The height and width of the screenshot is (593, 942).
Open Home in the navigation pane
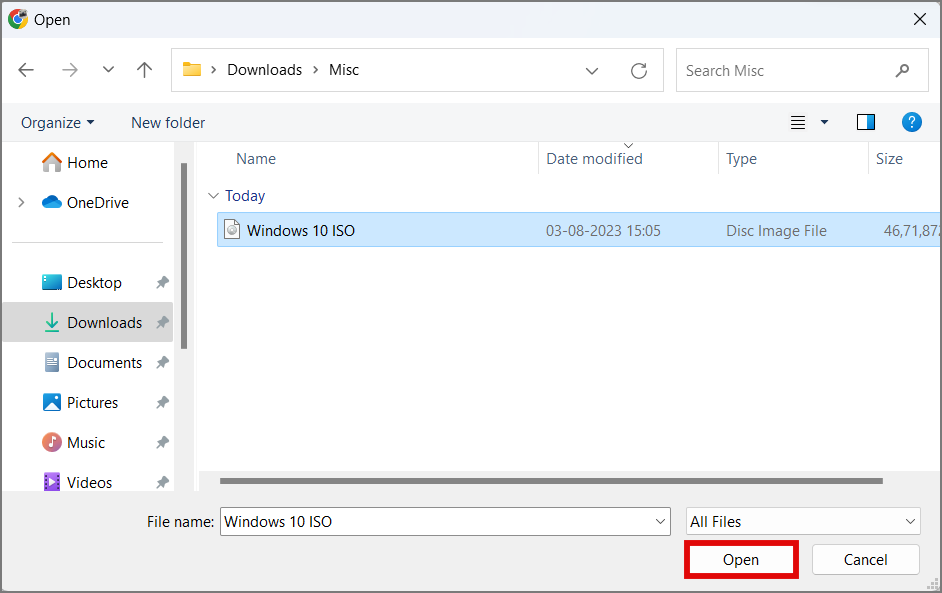(74, 162)
